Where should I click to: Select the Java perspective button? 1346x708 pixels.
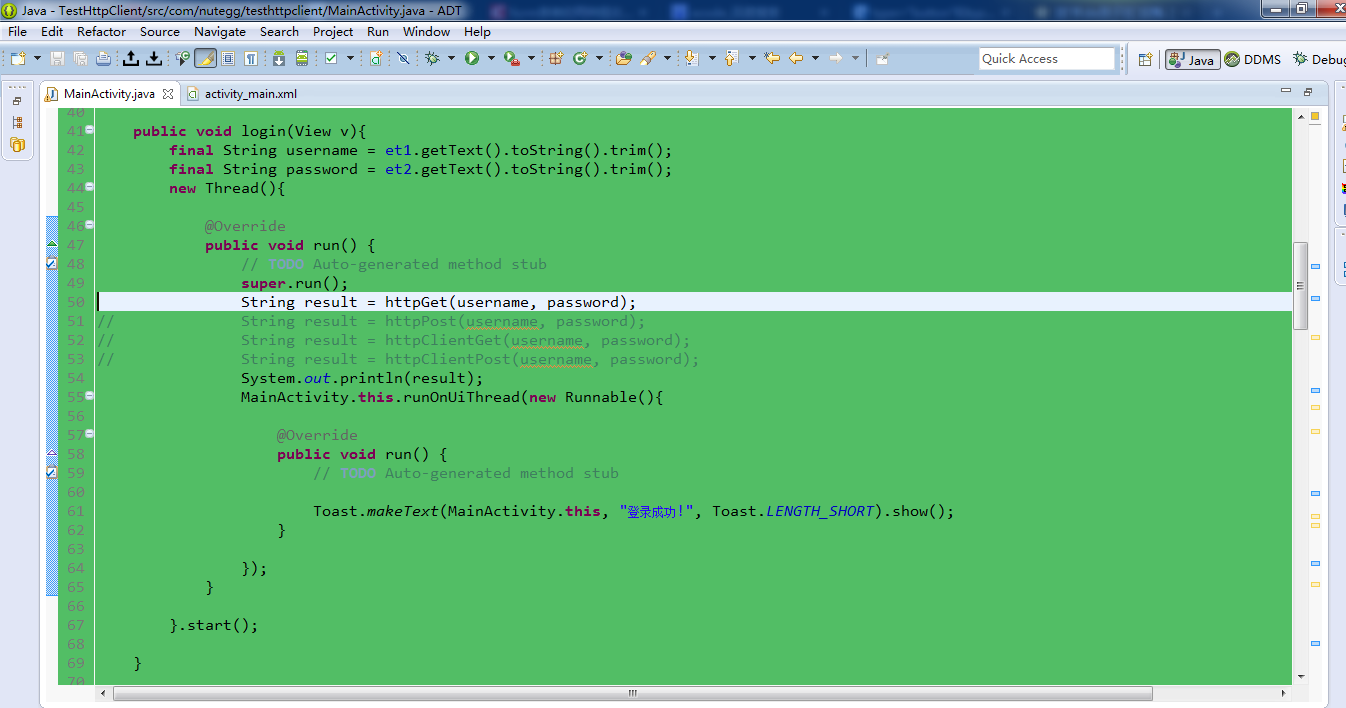pyautogui.click(x=1191, y=59)
